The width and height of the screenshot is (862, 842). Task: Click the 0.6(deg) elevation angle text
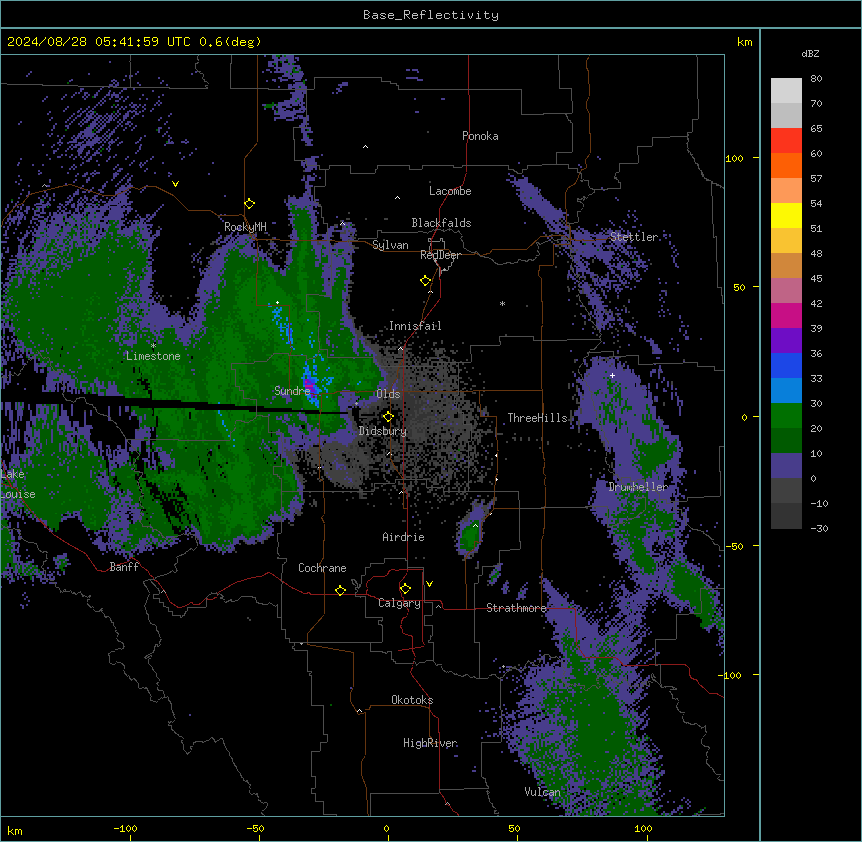click(230, 42)
